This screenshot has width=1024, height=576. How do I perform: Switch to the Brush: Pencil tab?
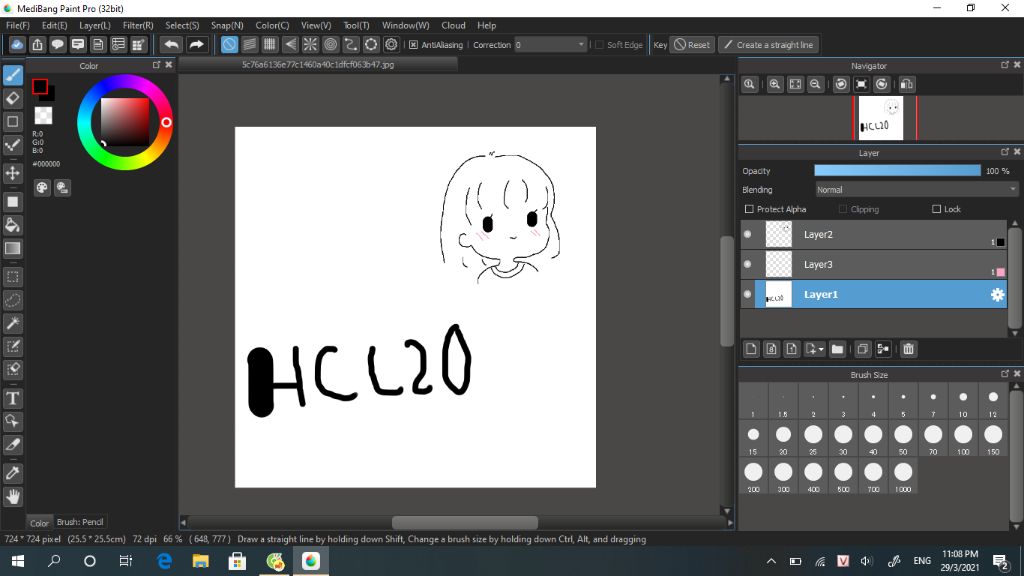click(x=80, y=522)
